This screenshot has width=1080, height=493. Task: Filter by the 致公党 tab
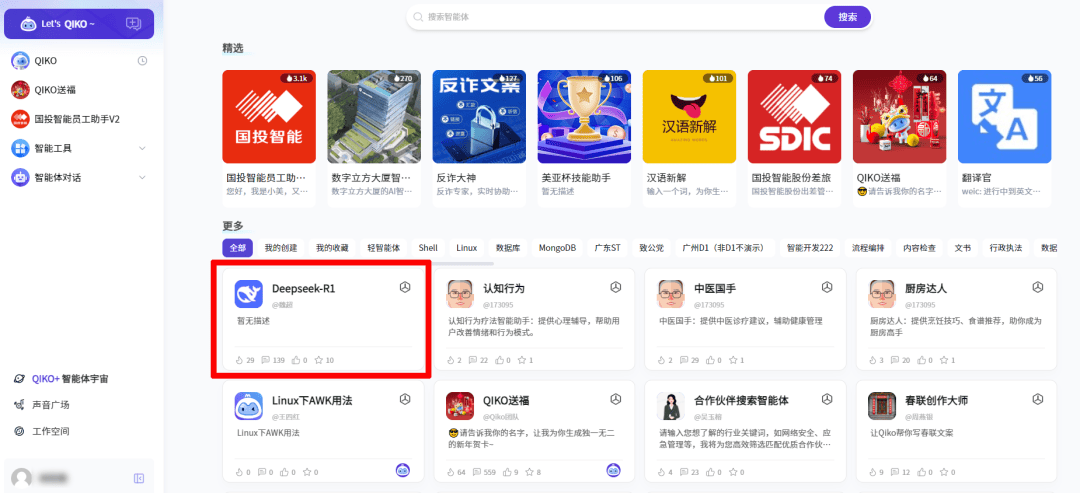click(652, 248)
